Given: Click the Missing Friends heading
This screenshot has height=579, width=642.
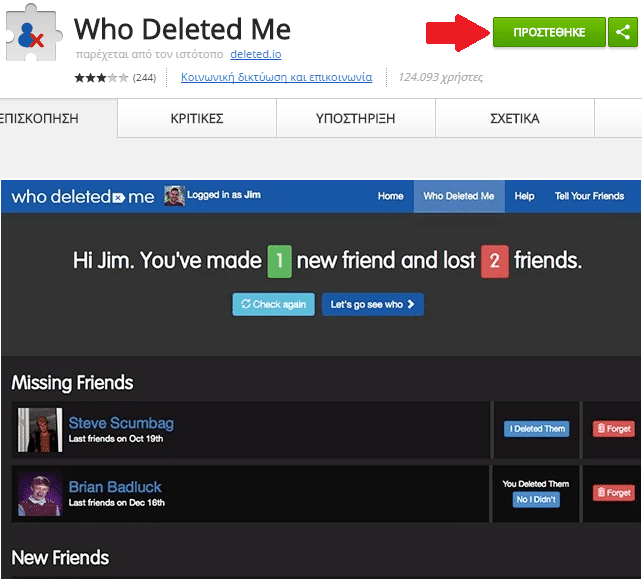Looking at the screenshot, I should coord(72,383).
